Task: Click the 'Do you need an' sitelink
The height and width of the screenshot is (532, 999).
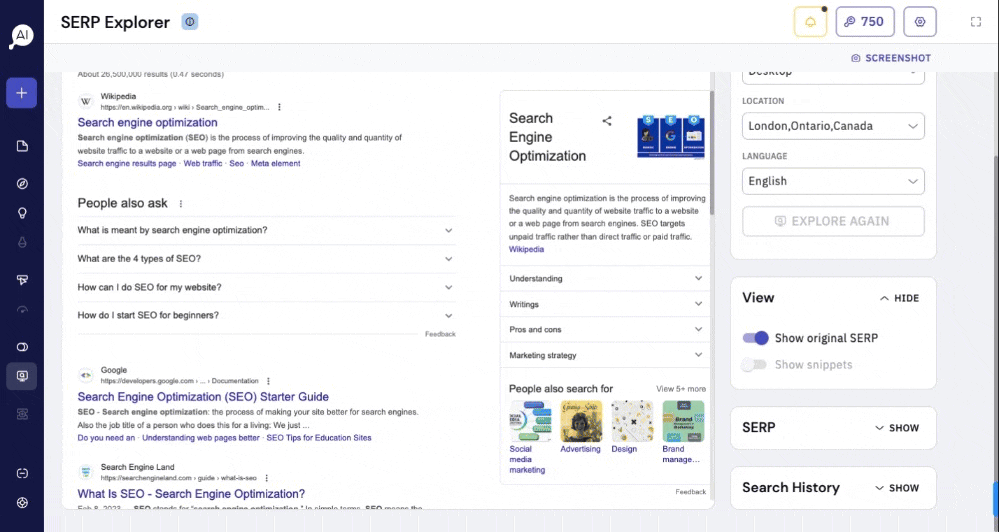Action: (x=106, y=438)
